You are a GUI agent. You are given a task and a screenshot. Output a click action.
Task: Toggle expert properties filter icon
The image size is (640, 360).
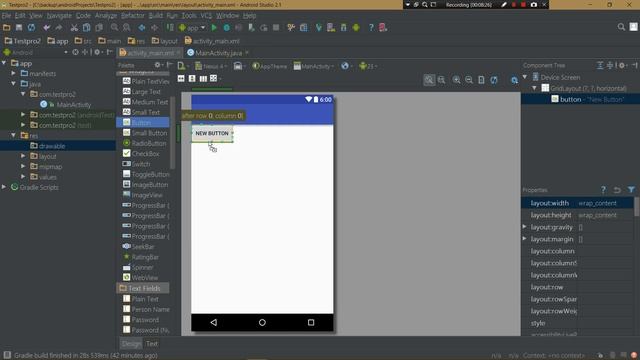631,190
